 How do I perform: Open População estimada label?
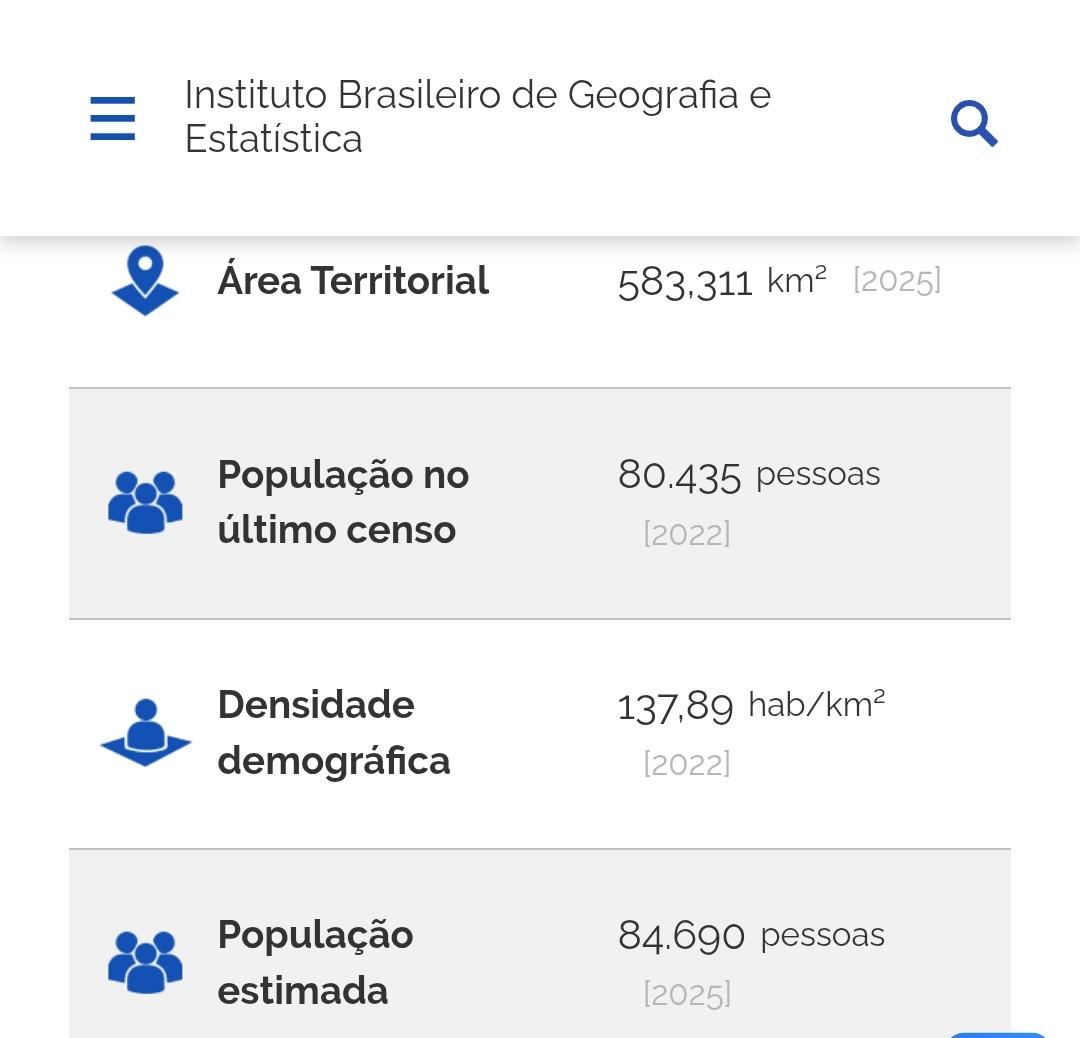point(315,962)
